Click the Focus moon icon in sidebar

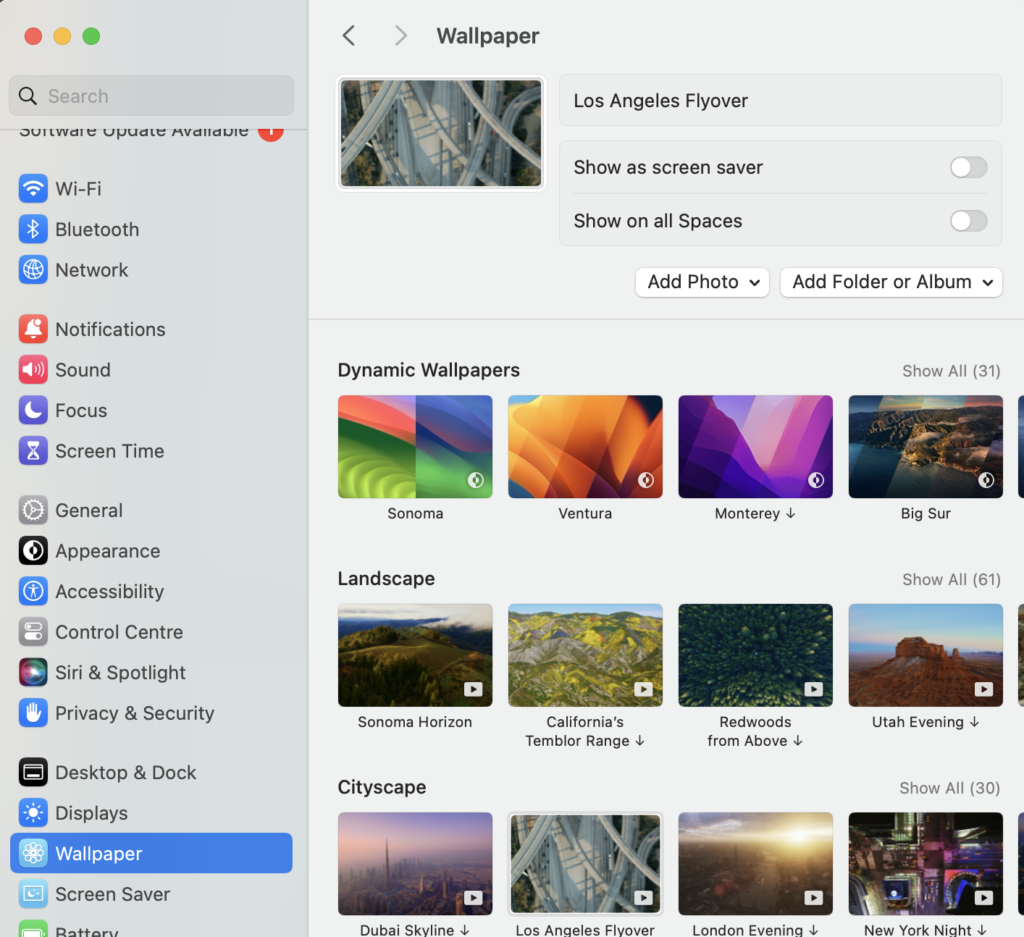(31, 410)
